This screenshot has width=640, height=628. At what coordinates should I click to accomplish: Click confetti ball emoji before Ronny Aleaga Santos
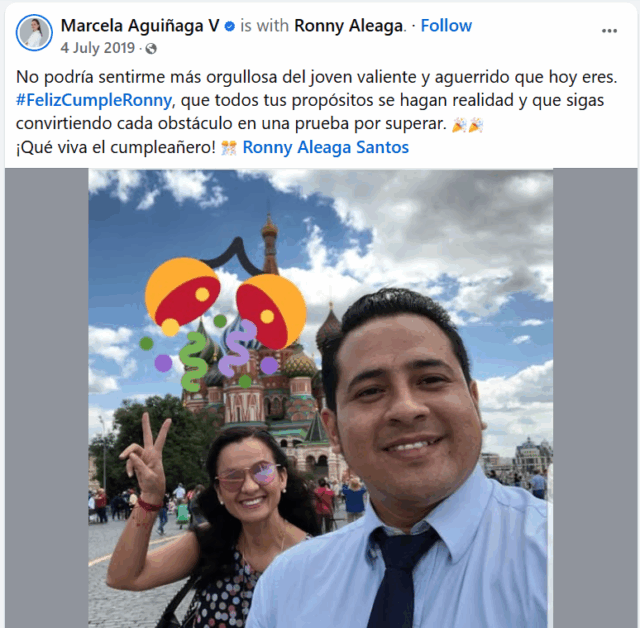229,148
